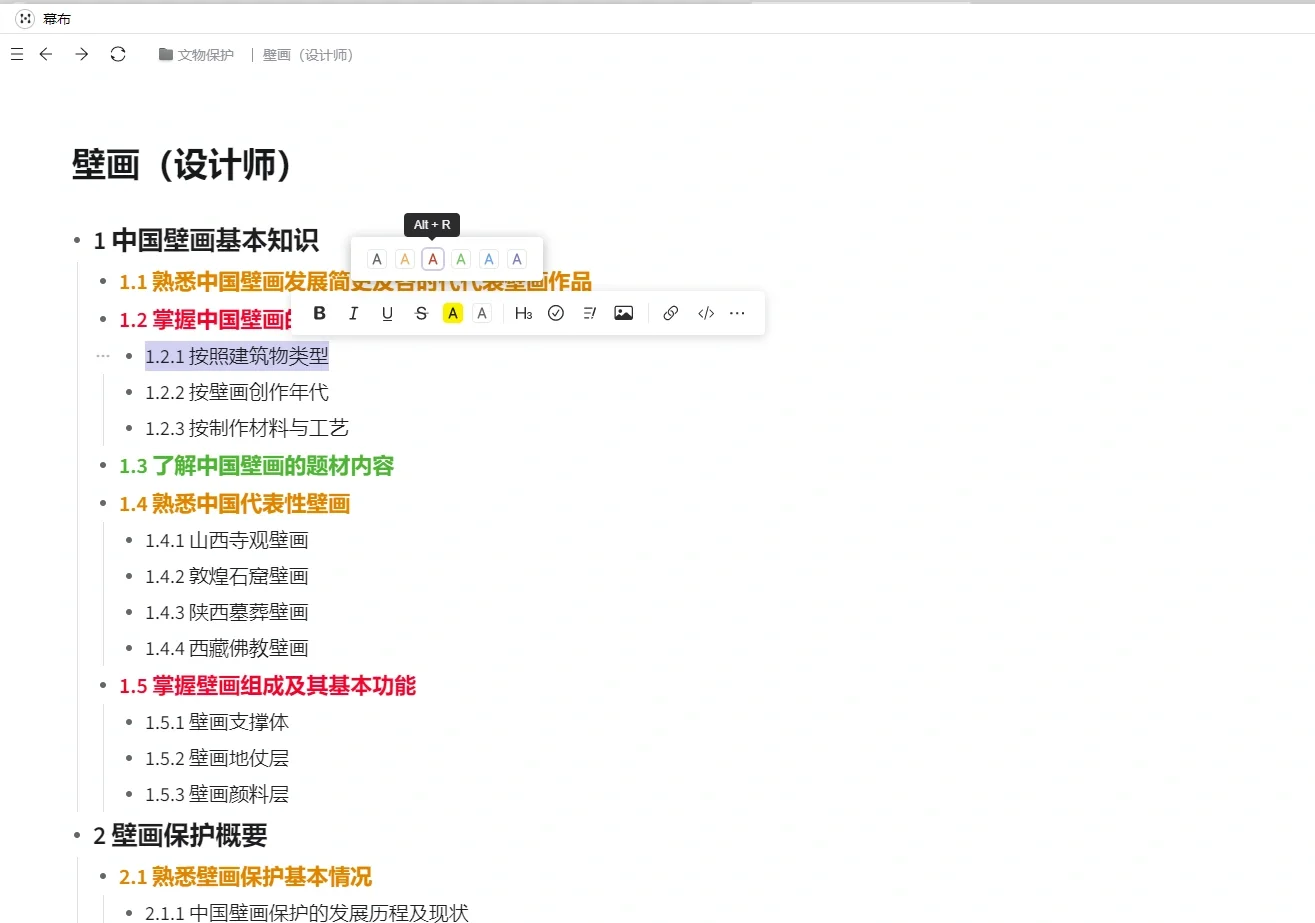Underline the selected text
The image size is (1315, 923).
(387, 313)
